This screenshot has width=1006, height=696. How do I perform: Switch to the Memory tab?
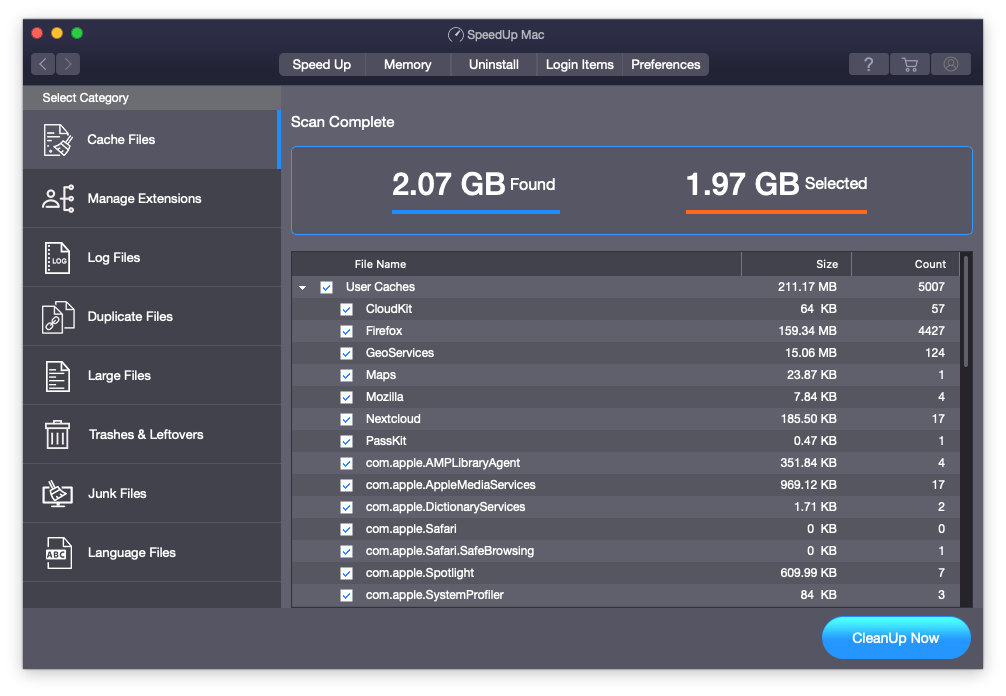408,64
